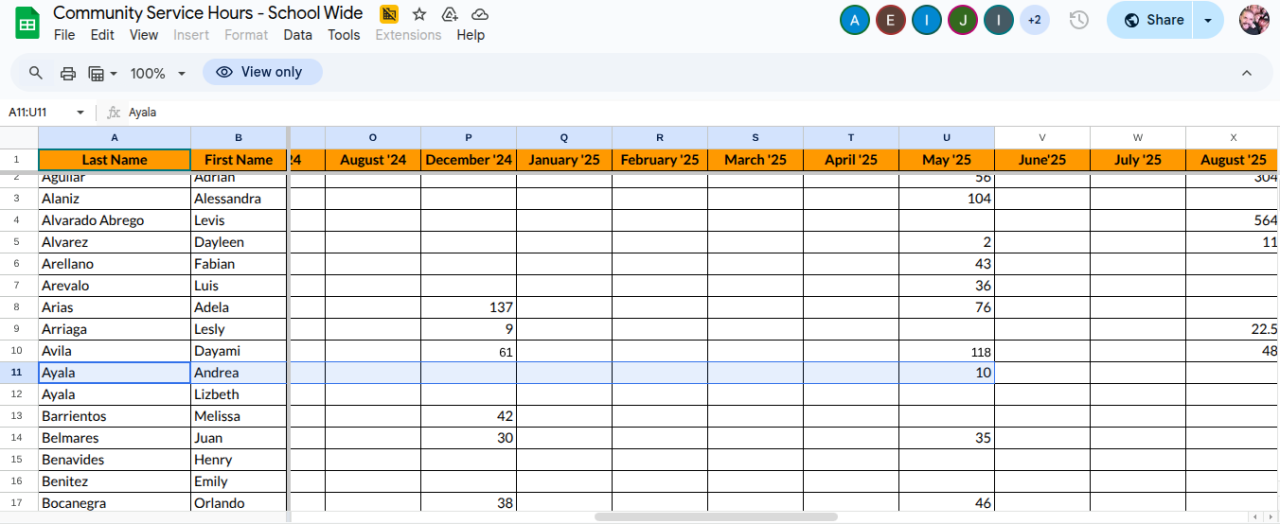Click the last name cell Benavides
This screenshot has width=1280, height=524.
(x=114, y=460)
